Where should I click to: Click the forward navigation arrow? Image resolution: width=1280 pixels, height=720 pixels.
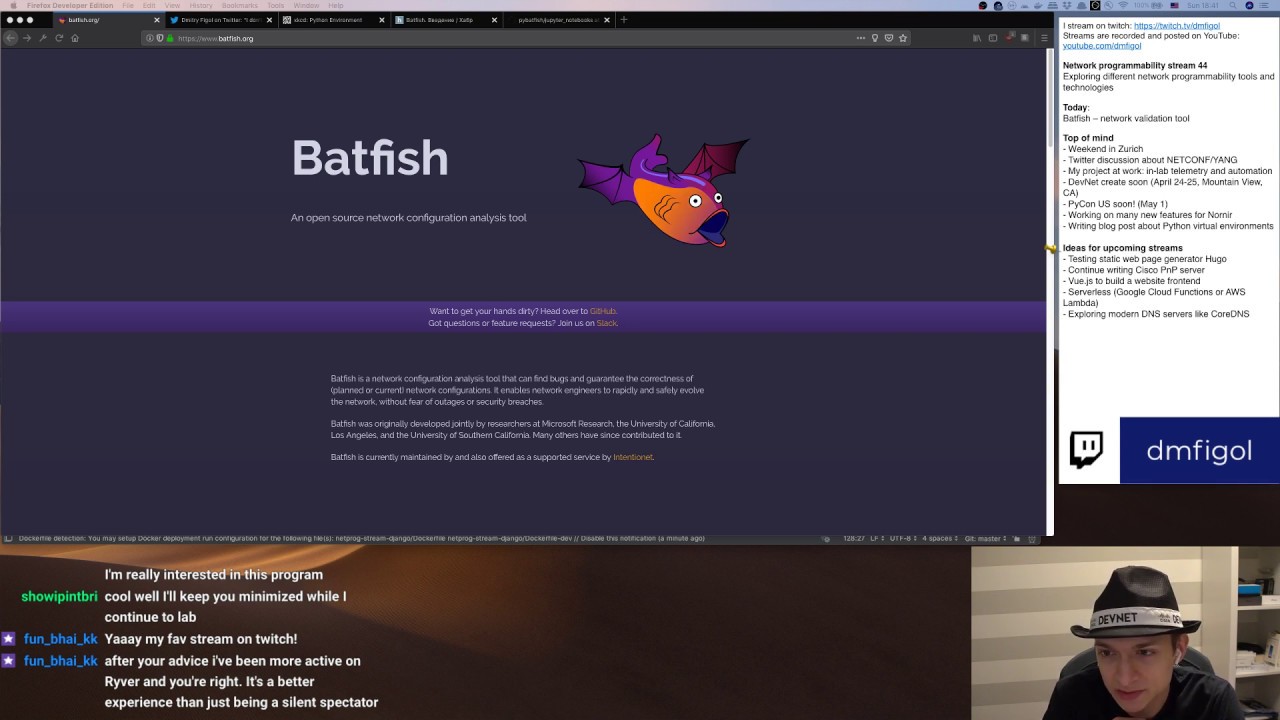[27, 38]
